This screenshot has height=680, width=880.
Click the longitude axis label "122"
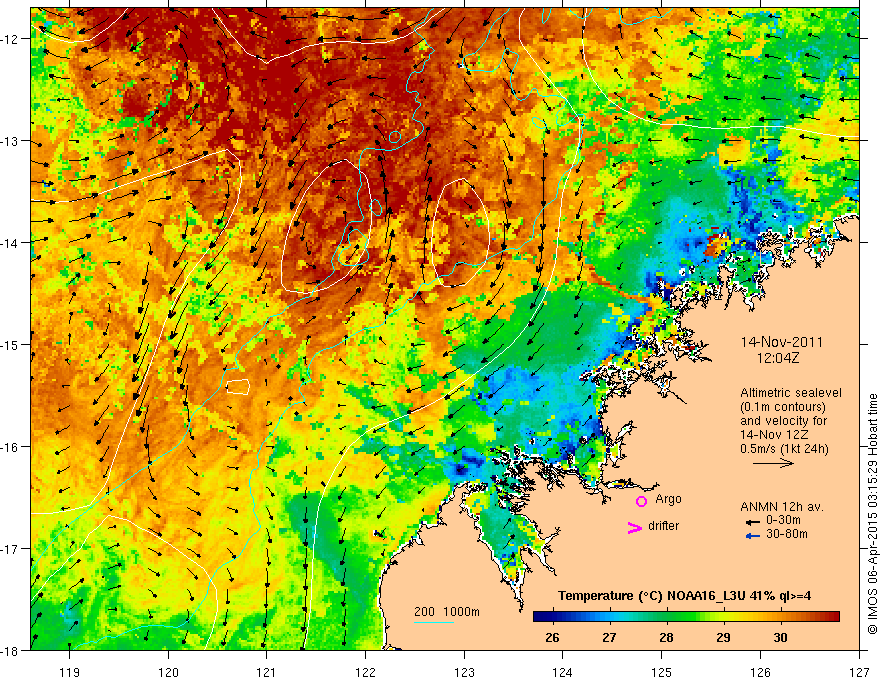coord(365,672)
